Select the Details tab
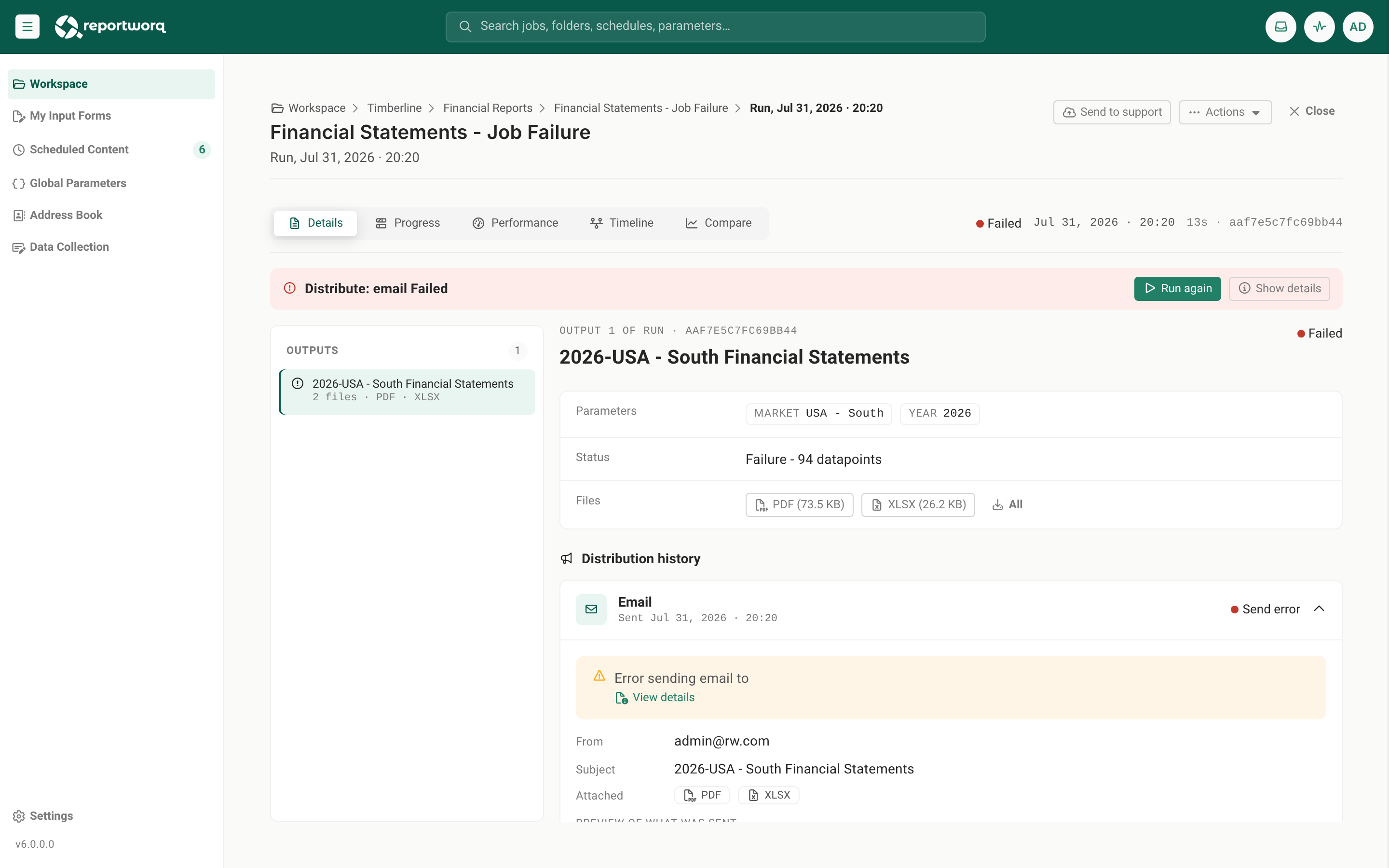 315,223
